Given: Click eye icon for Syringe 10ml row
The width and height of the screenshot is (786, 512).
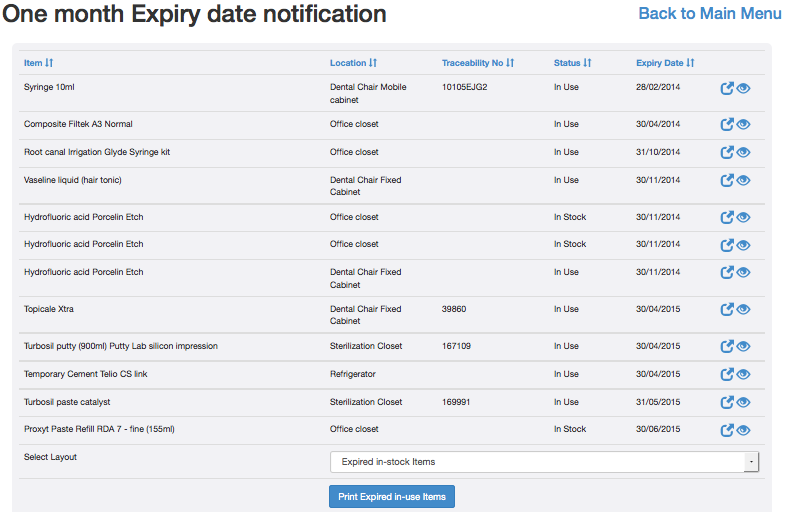Looking at the screenshot, I should pyautogui.click(x=743, y=88).
